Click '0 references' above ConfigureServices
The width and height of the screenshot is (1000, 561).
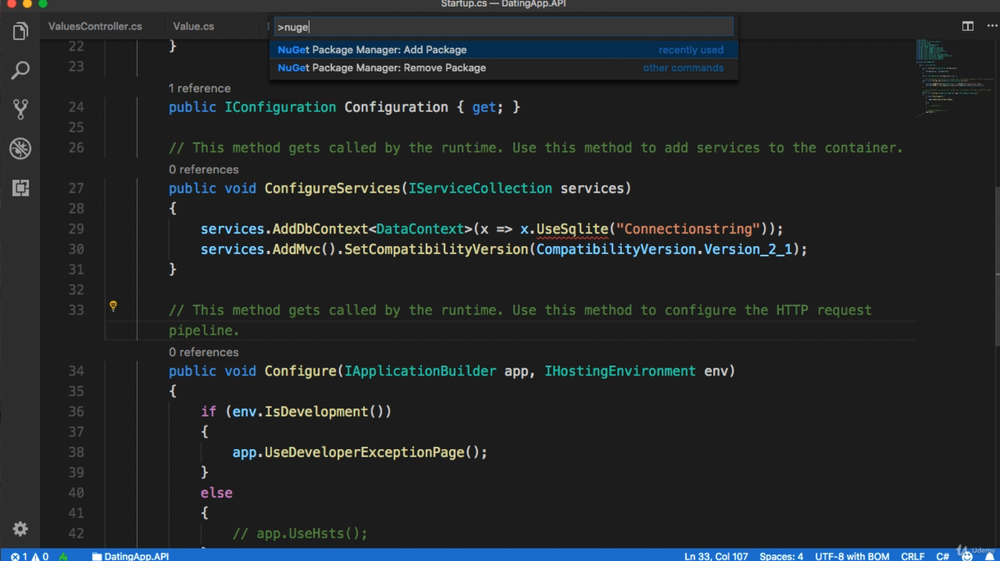coord(203,169)
